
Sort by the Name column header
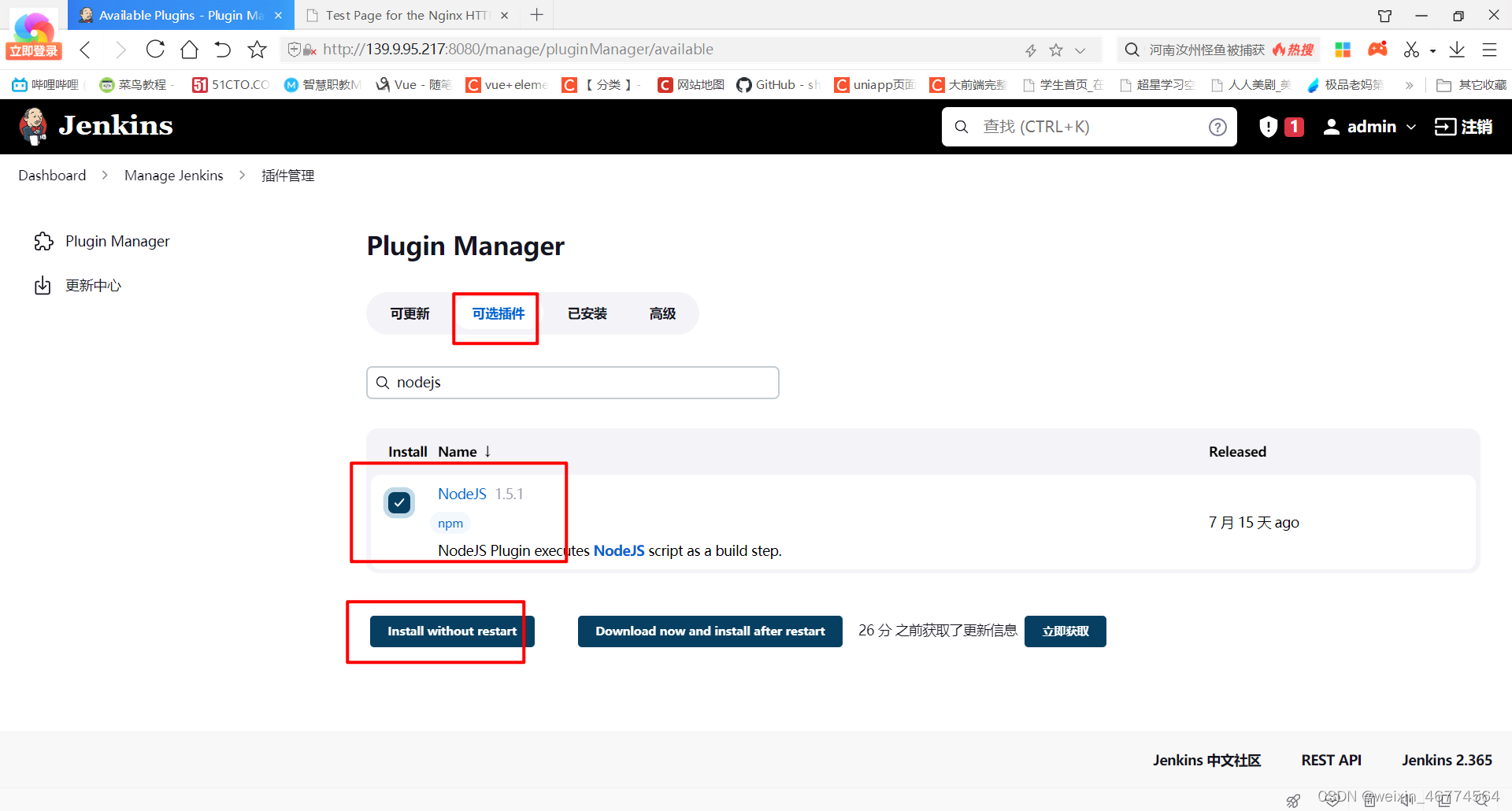pyautogui.click(x=464, y=452)
